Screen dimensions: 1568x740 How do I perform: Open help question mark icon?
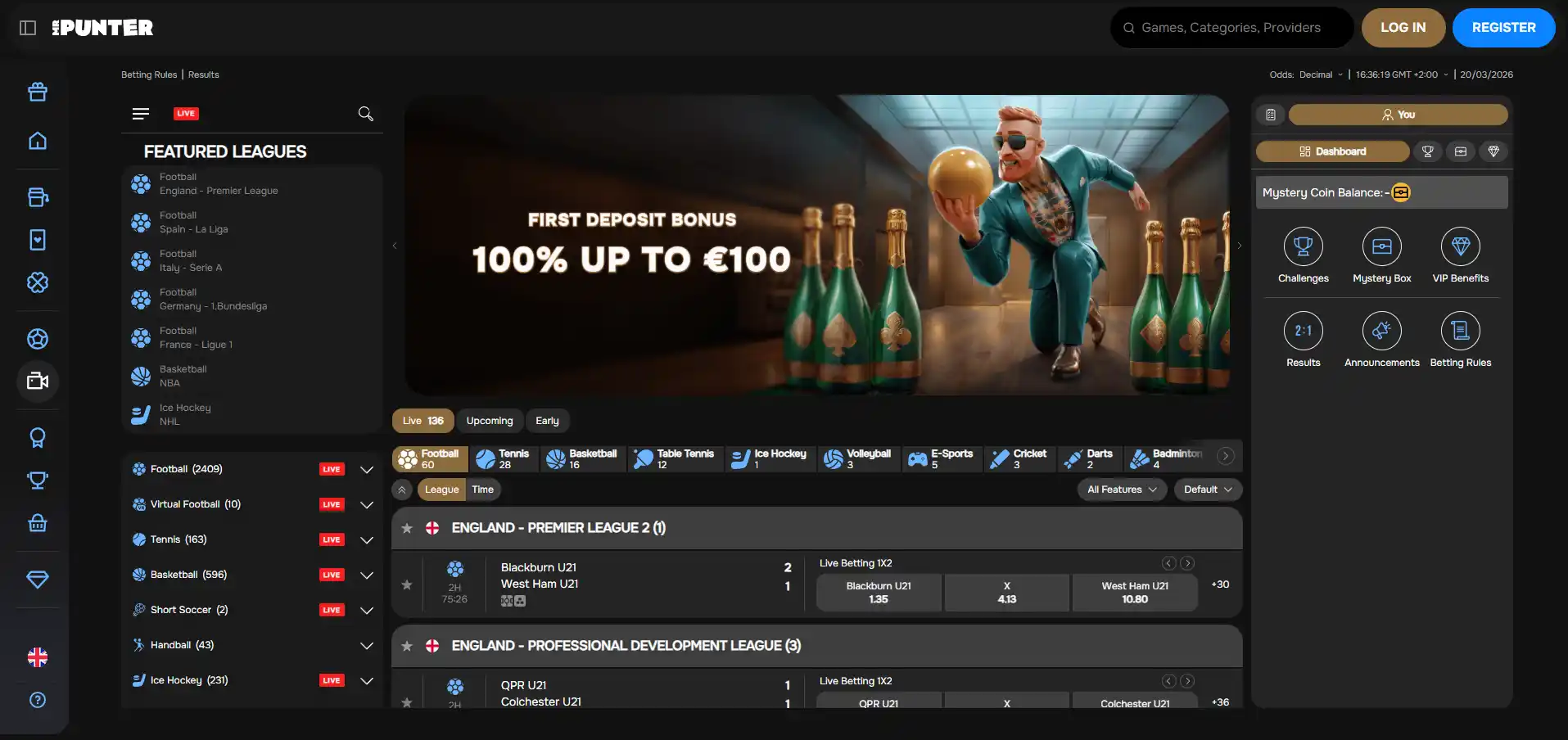click(38, 700)
